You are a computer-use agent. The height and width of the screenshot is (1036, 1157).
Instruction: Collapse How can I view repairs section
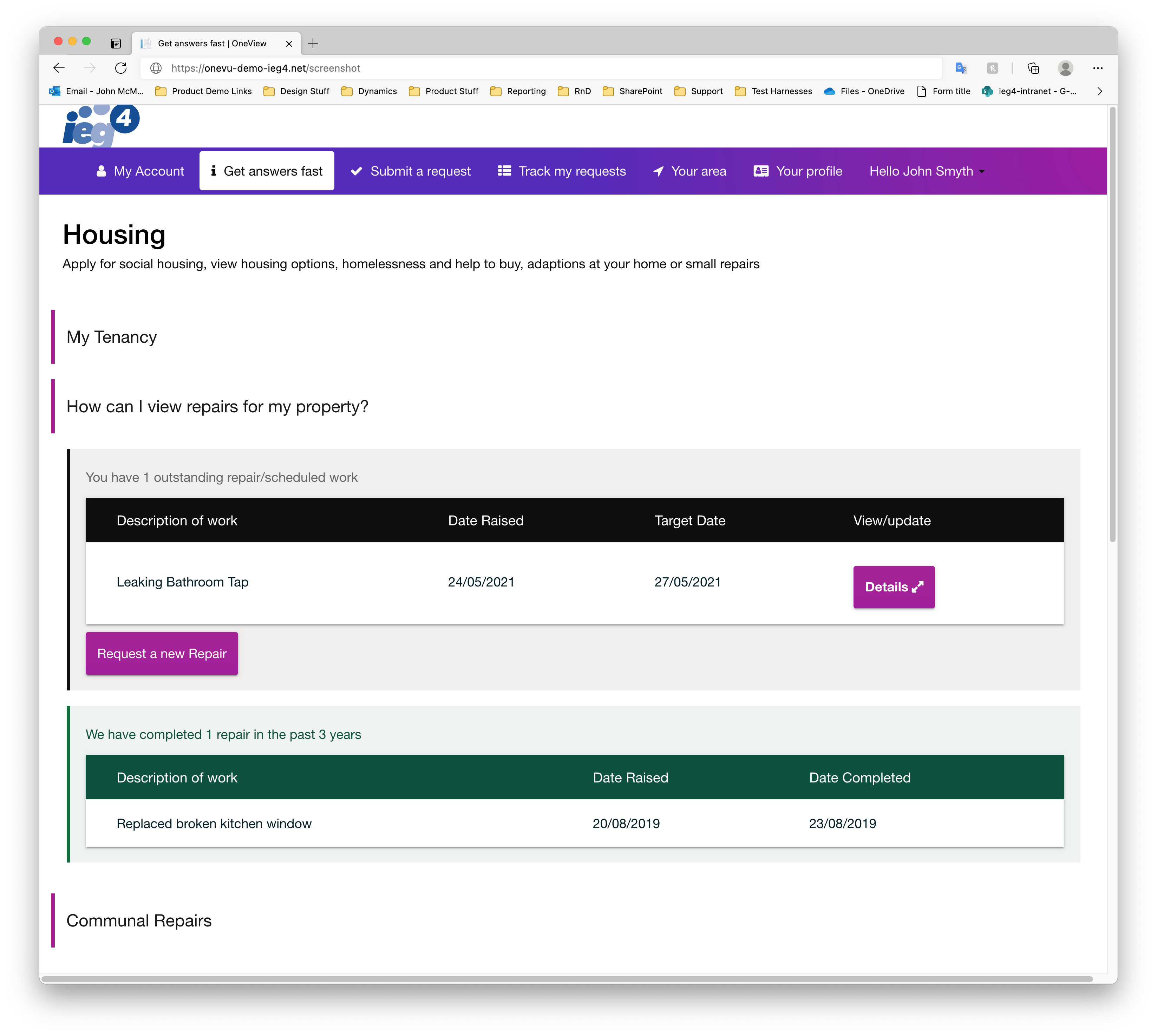(217, 406)
